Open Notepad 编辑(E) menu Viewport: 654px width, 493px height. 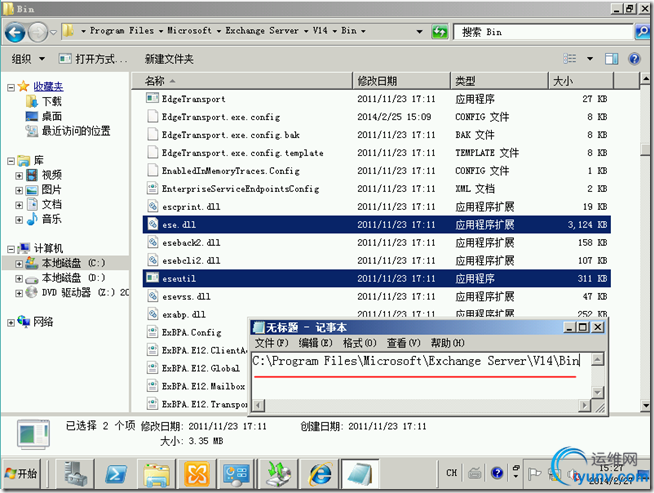[316, 343]
